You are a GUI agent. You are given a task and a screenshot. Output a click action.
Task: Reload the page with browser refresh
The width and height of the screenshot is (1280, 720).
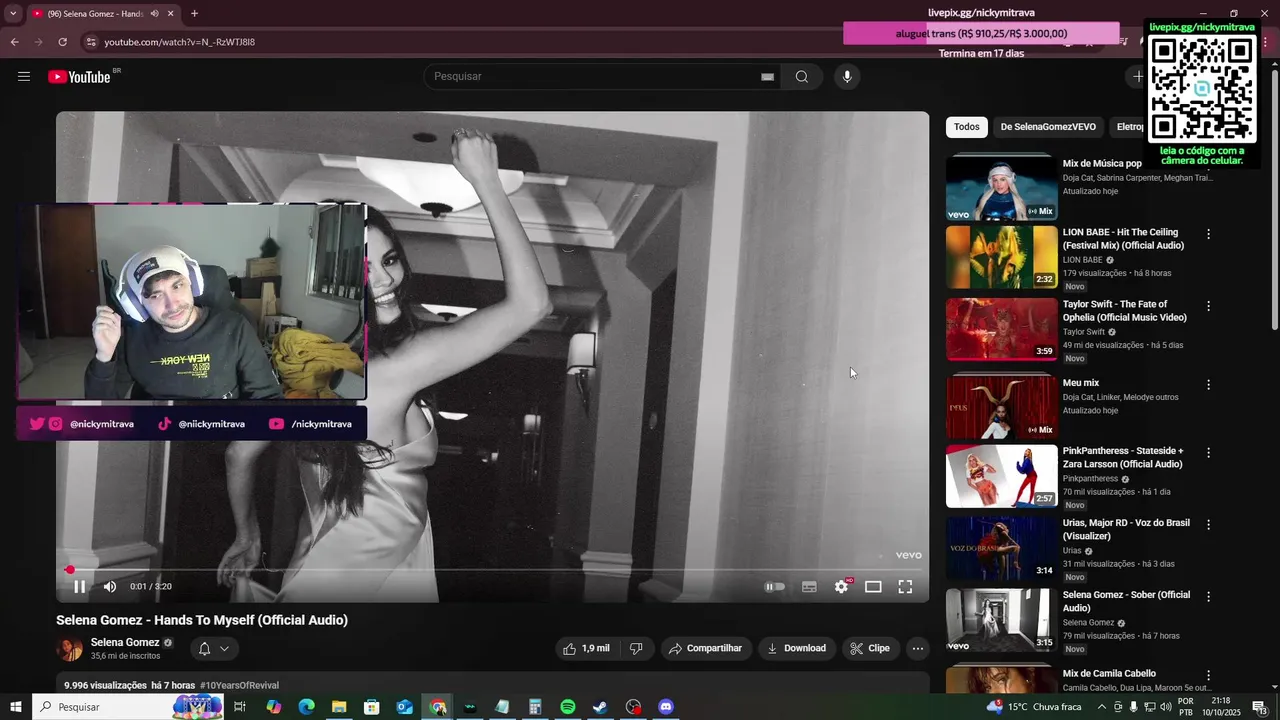pos(62,42)
